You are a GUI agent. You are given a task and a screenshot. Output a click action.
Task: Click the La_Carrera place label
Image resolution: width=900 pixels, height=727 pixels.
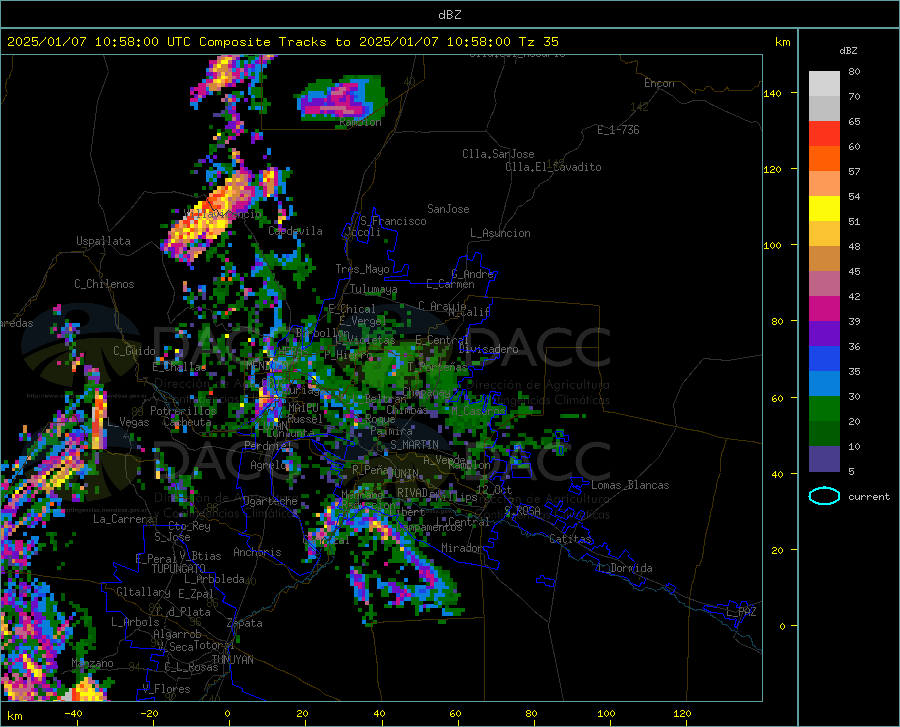(123, 519)
